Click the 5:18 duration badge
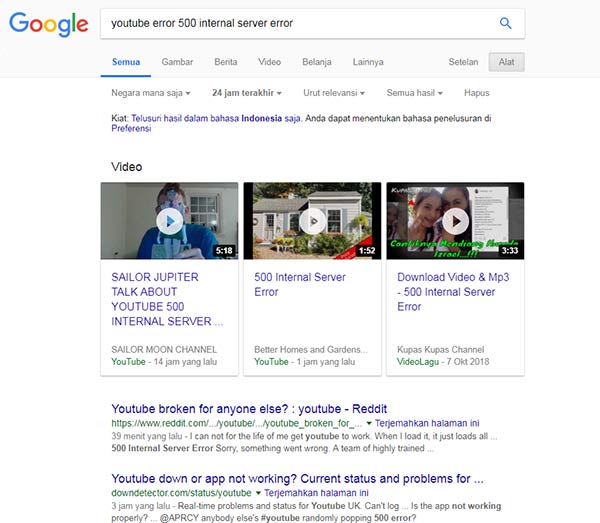Viewport: 600px width, 523px height. pos(224,251)
